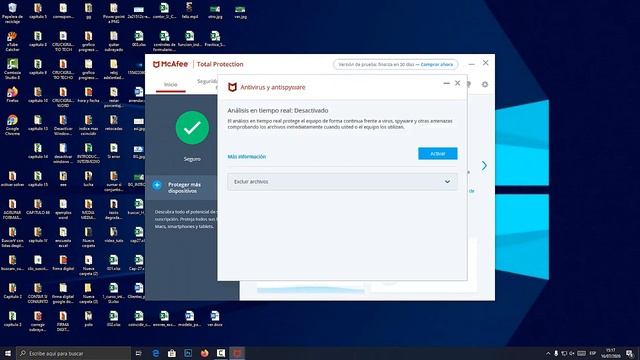
Task: Select the otro.jpg image file icon
Action: click(215, 11)
